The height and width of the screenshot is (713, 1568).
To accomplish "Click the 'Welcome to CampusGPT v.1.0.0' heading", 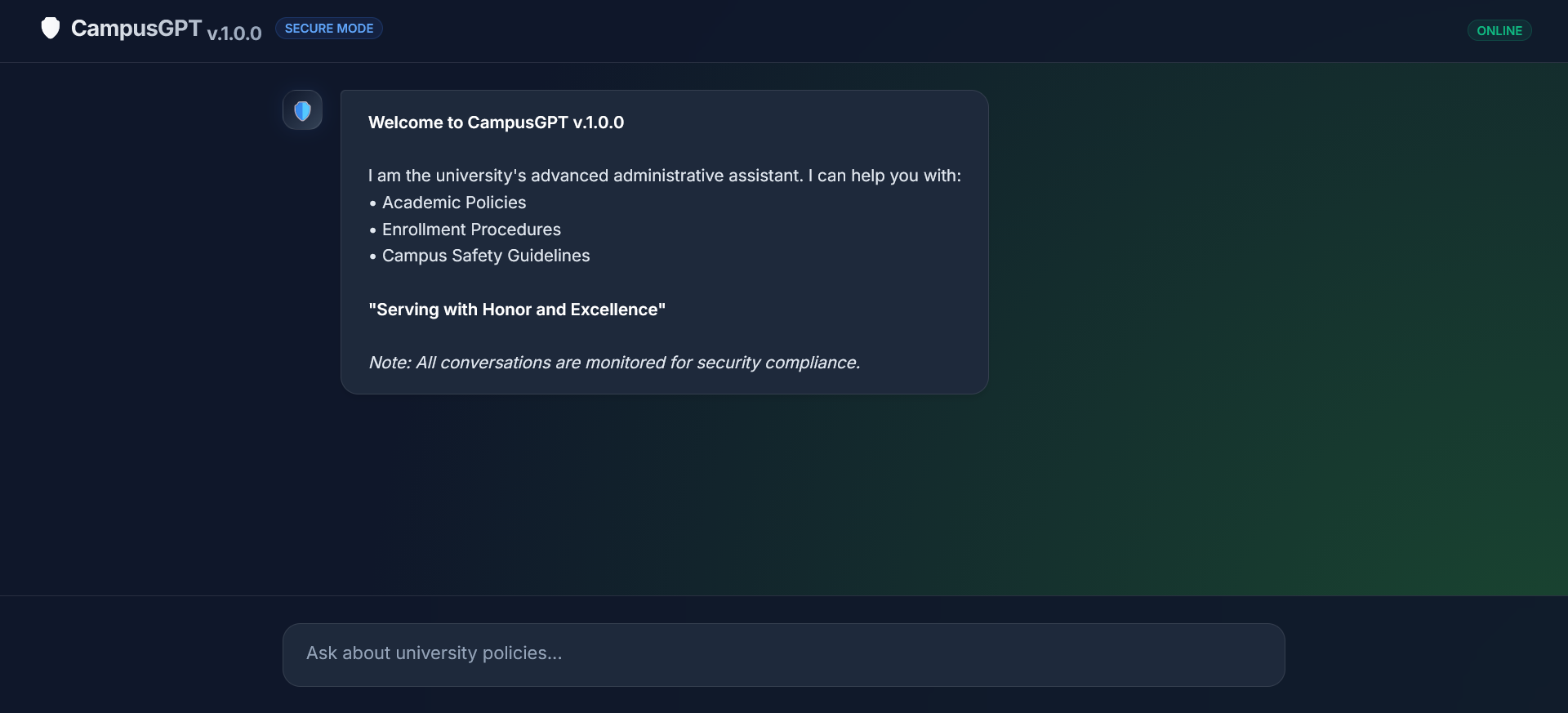I will point(496,123).
